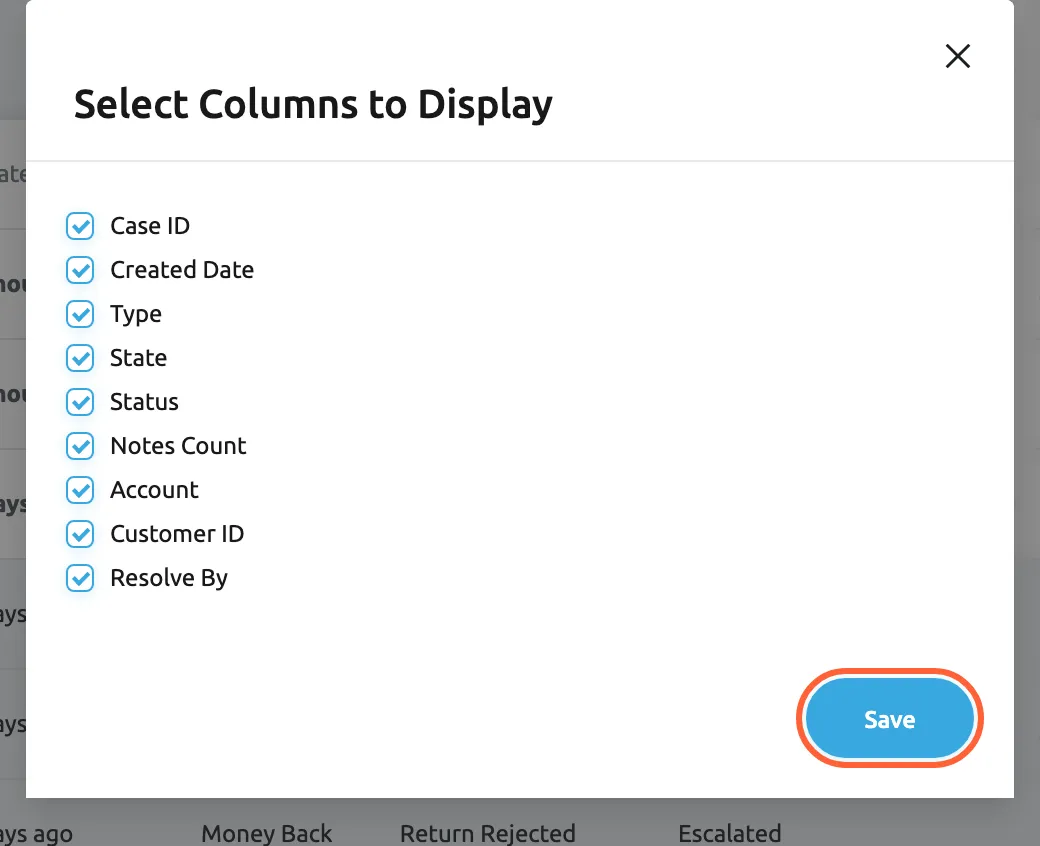The image size is (1040, 846).
Task: Disable the Account column checkbox
Action: [80, 490]
